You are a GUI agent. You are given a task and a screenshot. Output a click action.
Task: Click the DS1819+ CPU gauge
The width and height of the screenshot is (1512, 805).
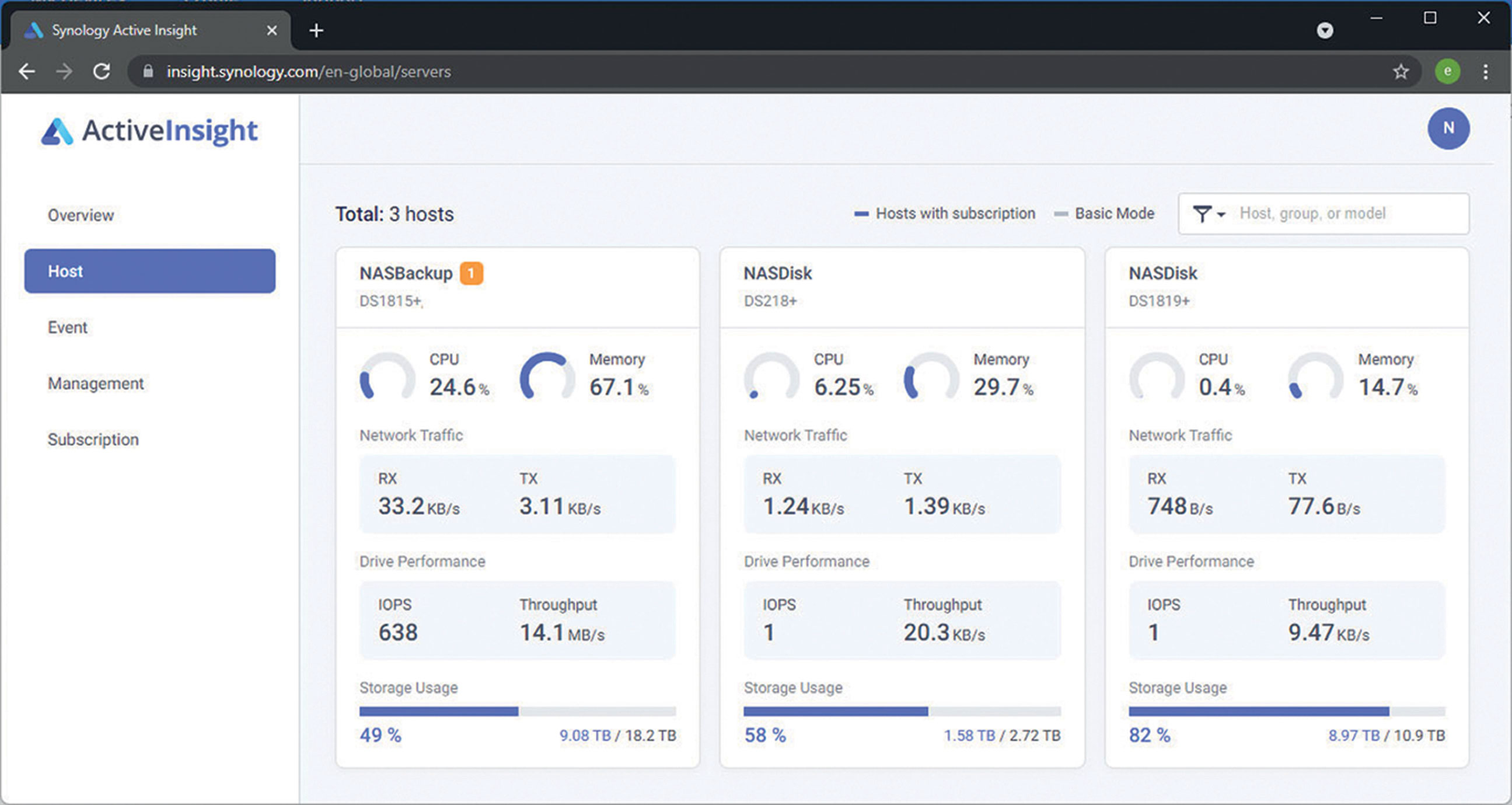tap(1157, 377)
